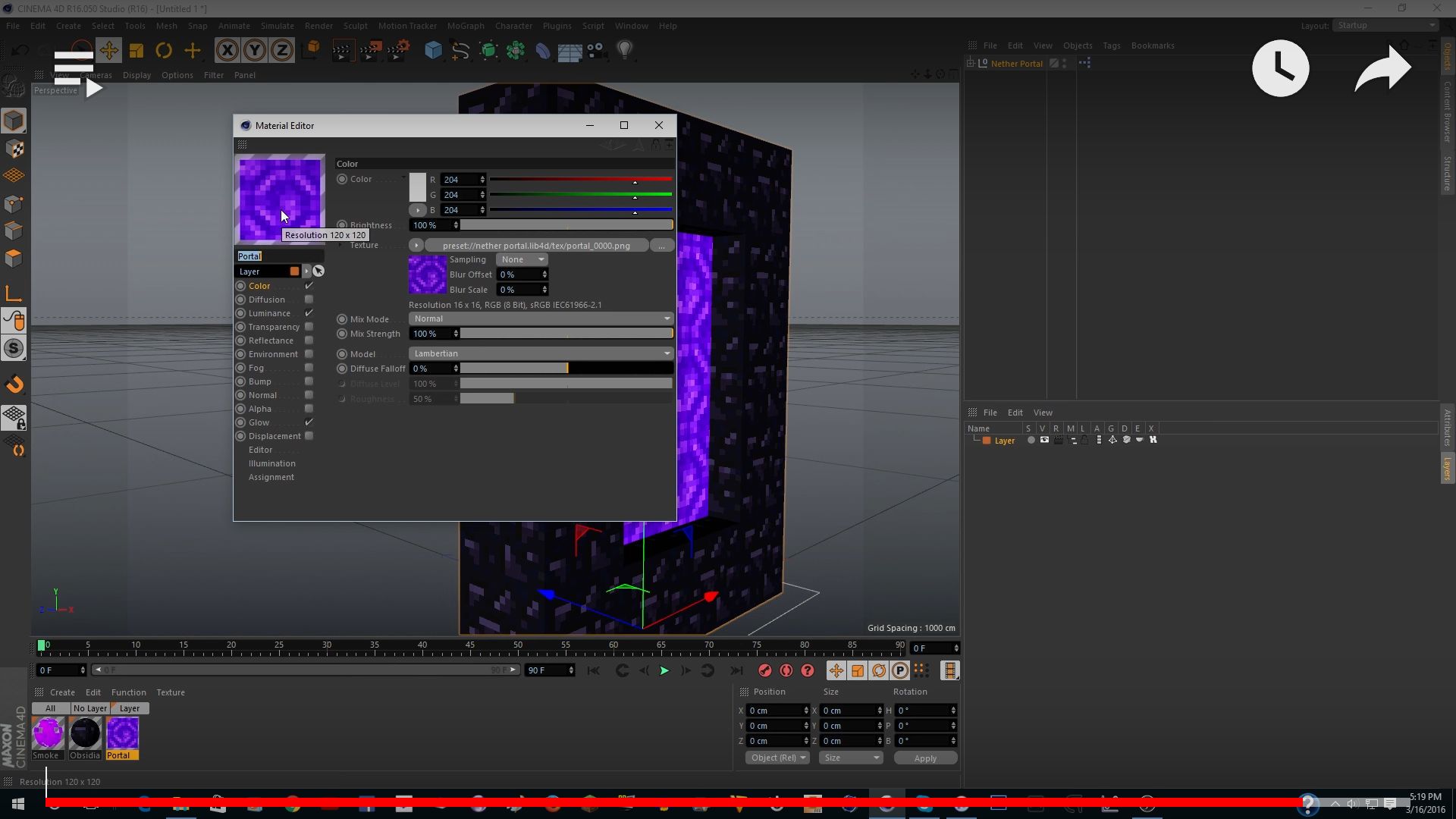Image resolution: width=1456 pixels, height=819 pixels.
Task: Go to end of animation
Action: pos(736,670)
